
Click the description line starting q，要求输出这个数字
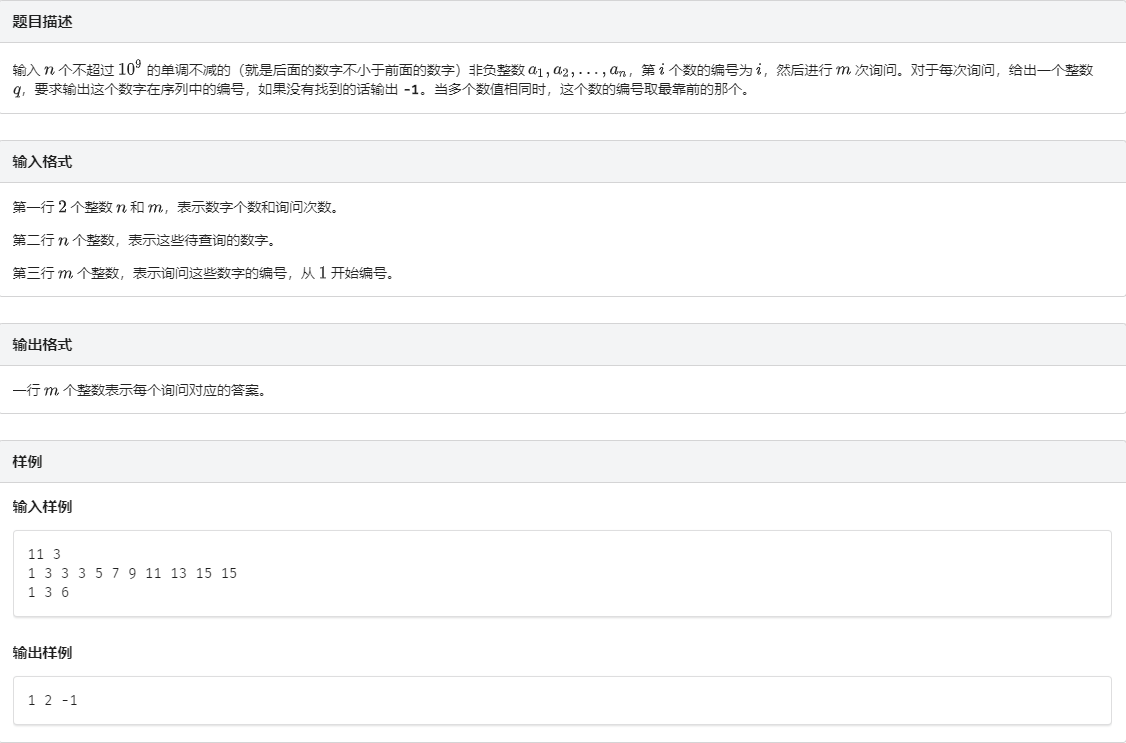pos(381,90)
